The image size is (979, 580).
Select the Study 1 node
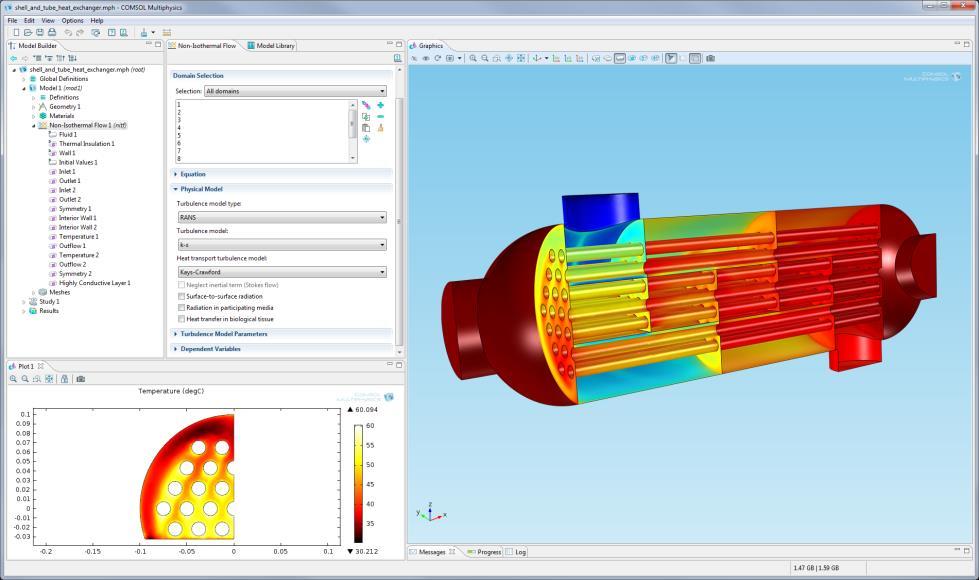[x=49, y=302]
